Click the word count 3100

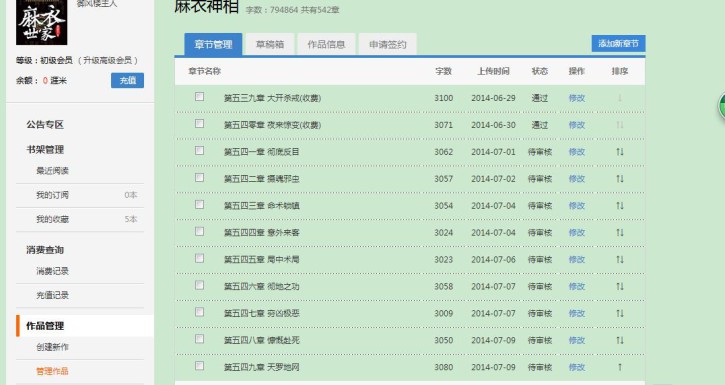[x=443, y=98]
